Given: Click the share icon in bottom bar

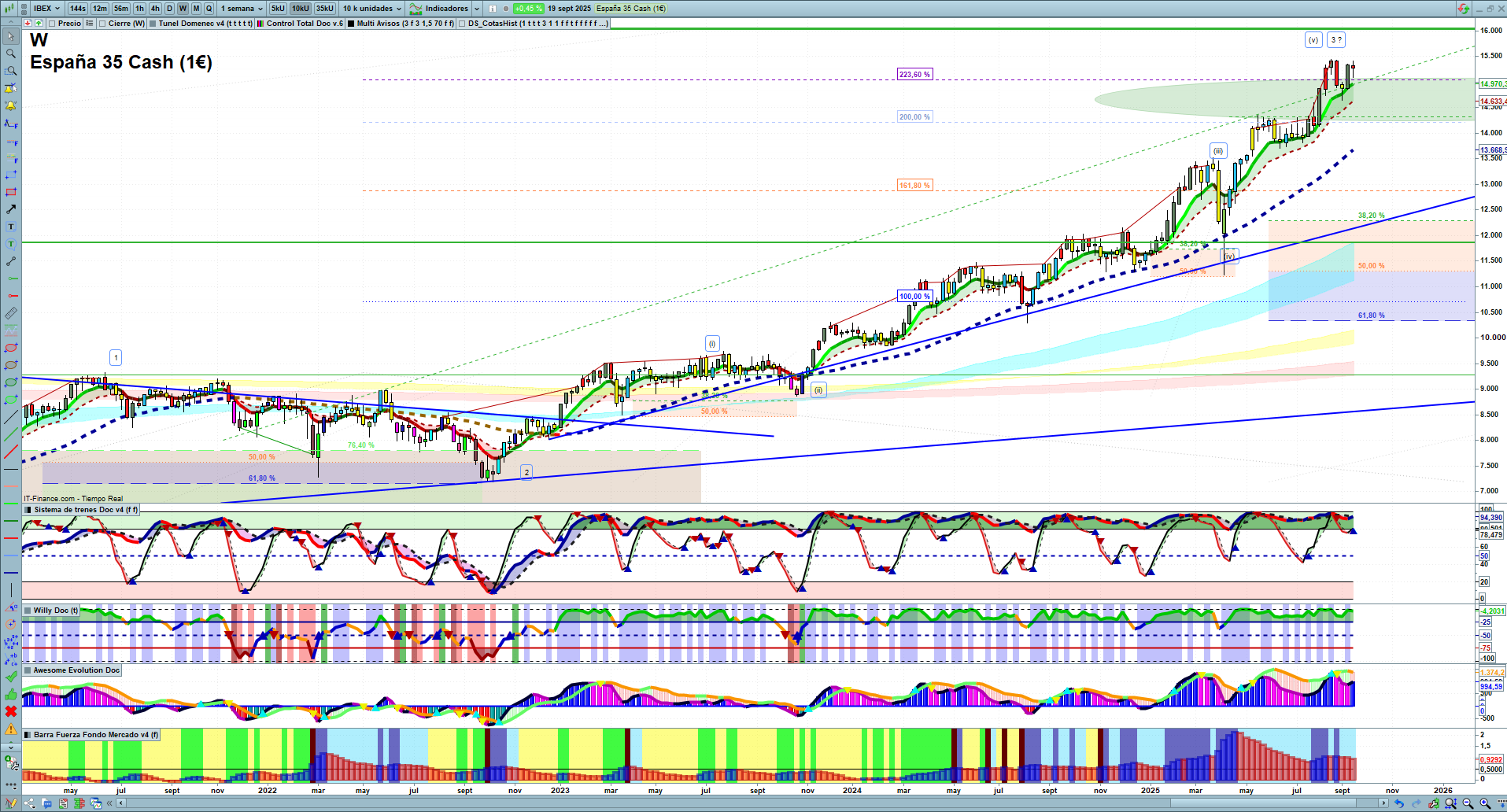Looking at the screenshot, I should point(30,803).
